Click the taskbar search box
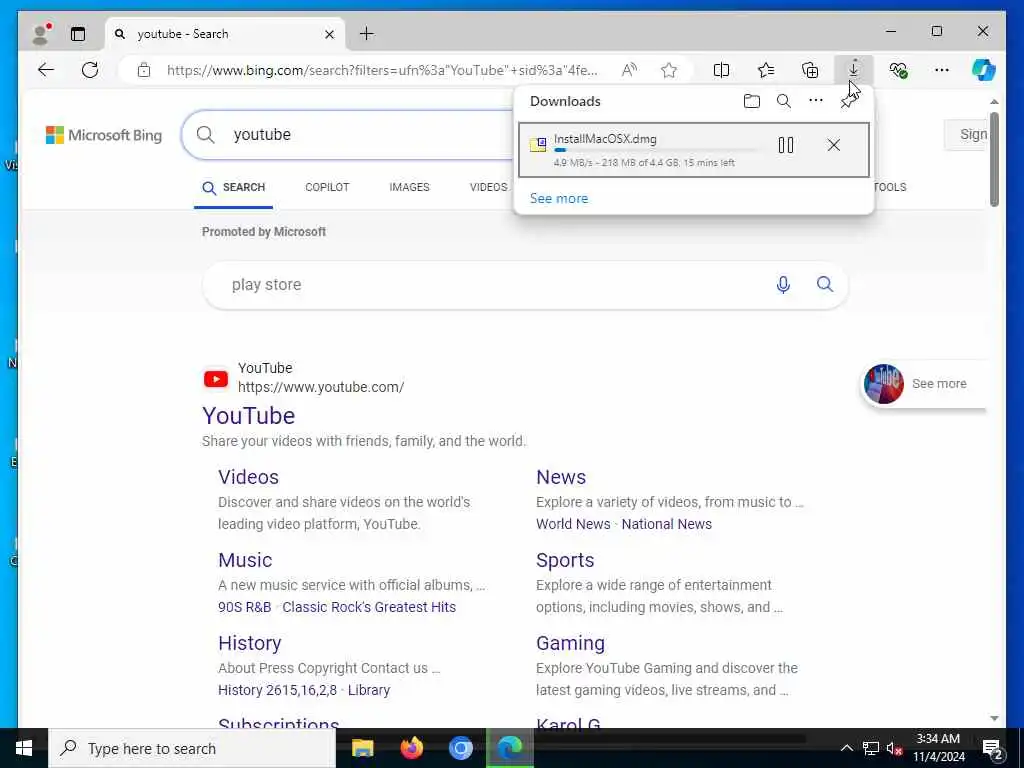 (x=192, y=748)
